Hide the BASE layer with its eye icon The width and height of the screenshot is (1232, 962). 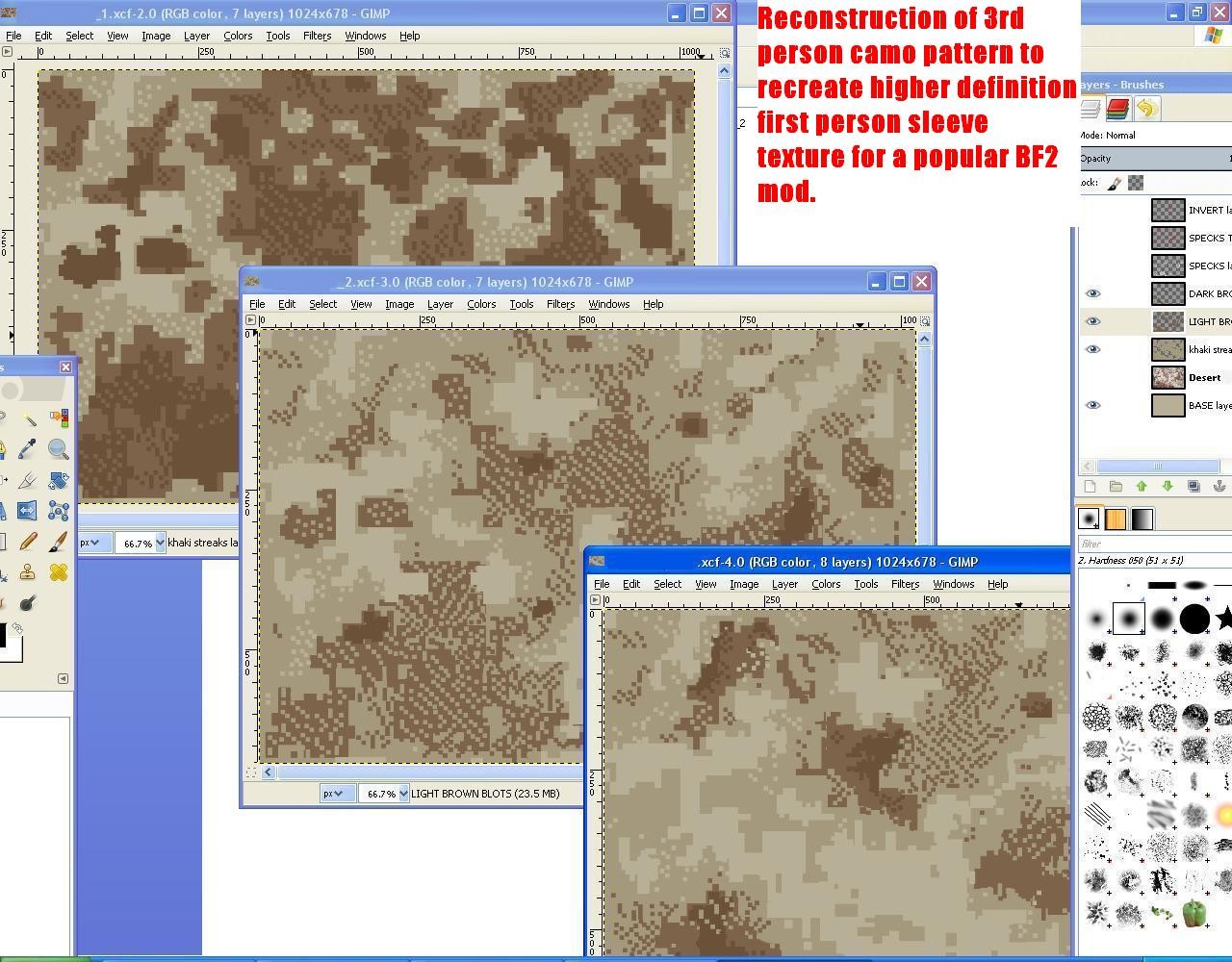click(1092, 405)
